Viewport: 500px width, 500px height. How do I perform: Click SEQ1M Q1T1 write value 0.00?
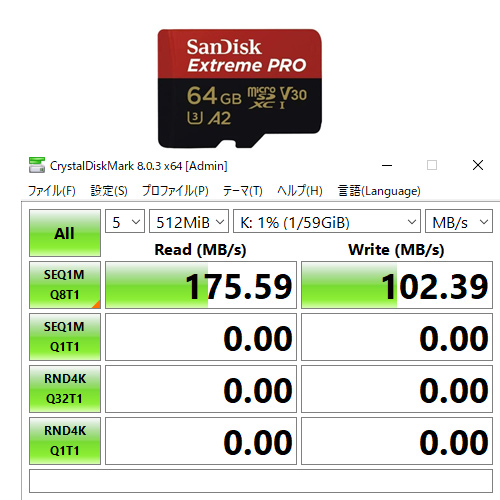tap(397, 337)
